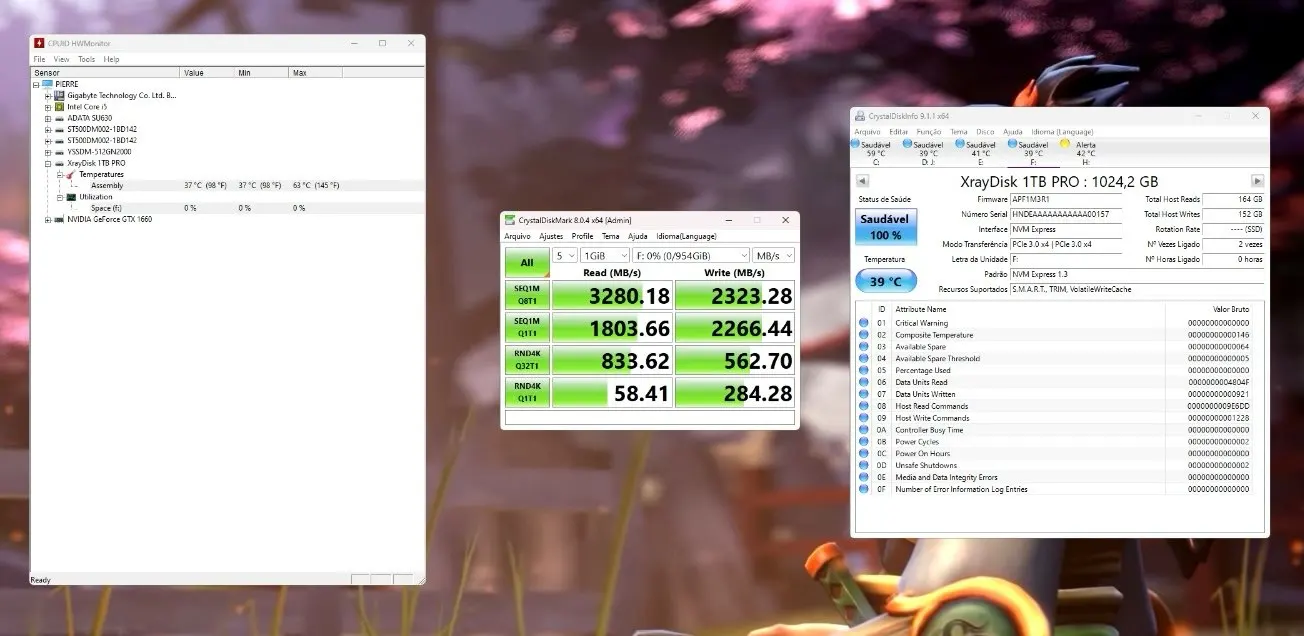Screen dimensions: 1304x636
Task: Expand the NVIDIA GeForce GTX 1660 node
Action: click(47, 219)
